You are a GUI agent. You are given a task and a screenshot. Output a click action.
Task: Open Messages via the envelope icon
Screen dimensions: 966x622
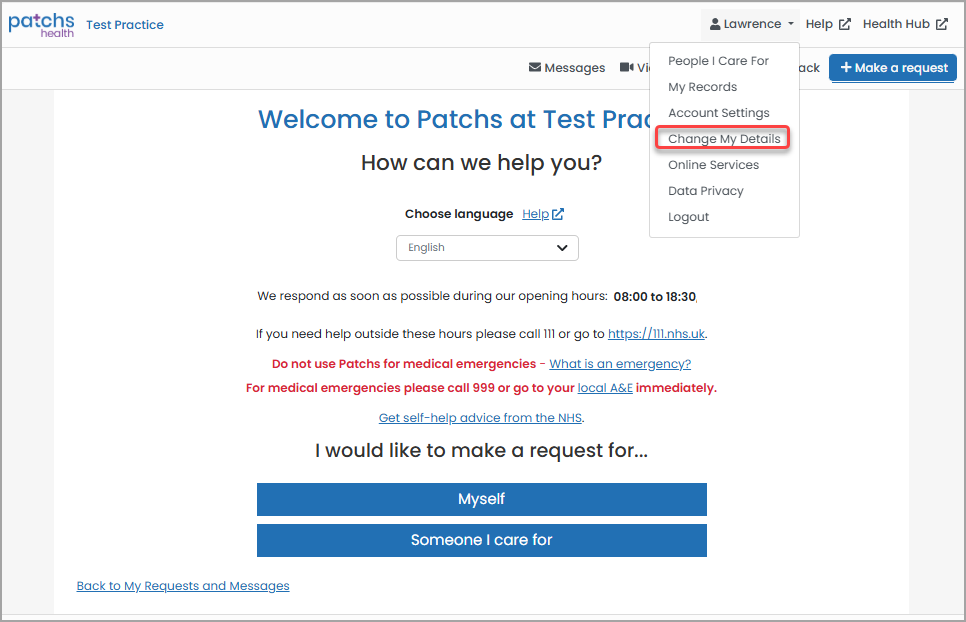click(533, 68)
